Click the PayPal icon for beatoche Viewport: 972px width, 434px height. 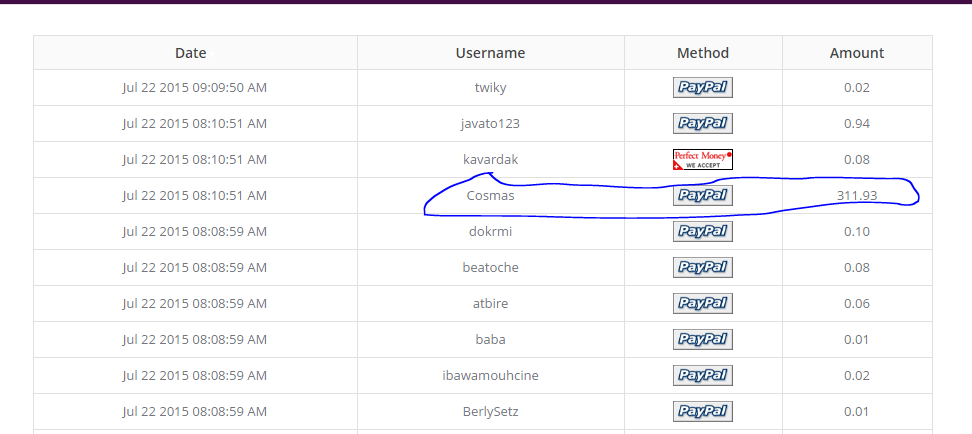coord(703,268)
